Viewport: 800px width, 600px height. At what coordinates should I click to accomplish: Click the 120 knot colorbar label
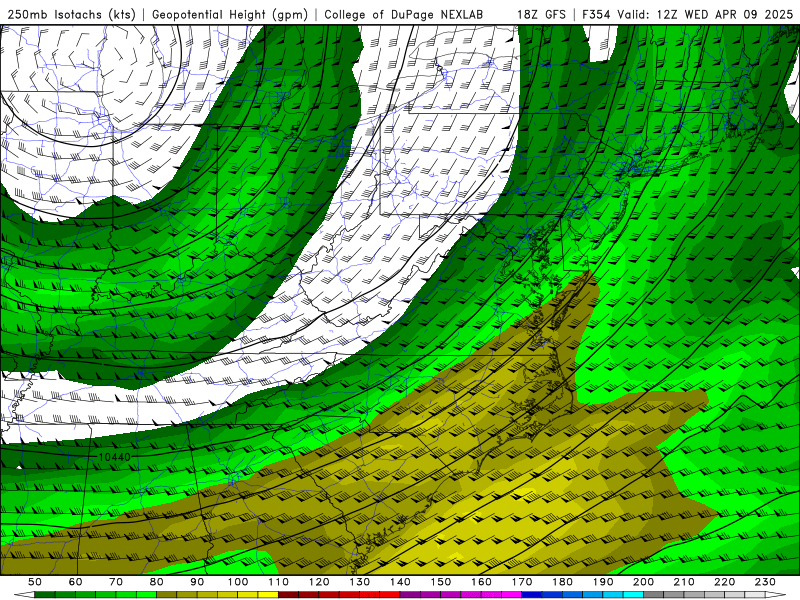pyautogui.click(x=319, y=582)
